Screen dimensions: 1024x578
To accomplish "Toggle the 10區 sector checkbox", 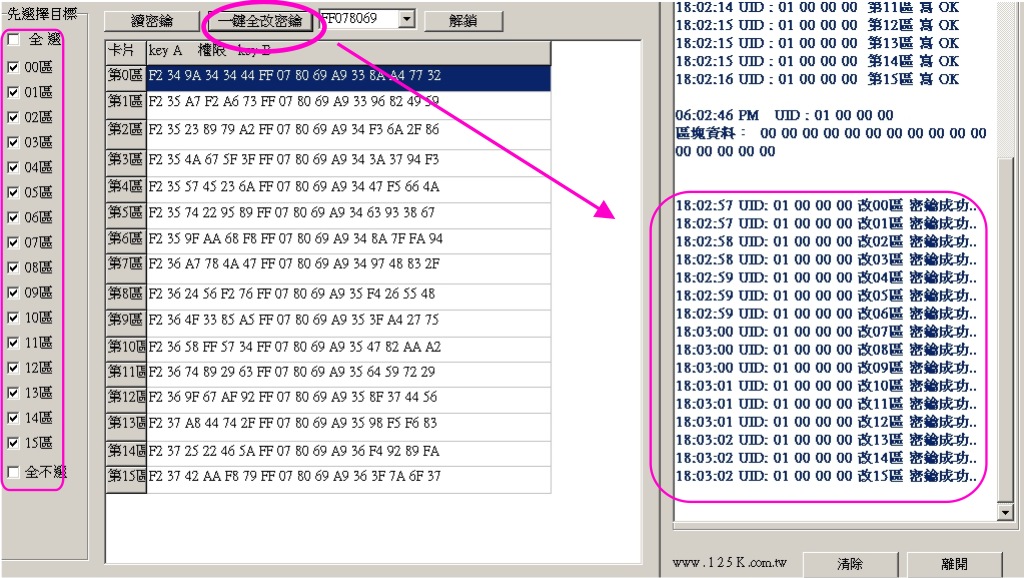I will (x=13, y=317).
